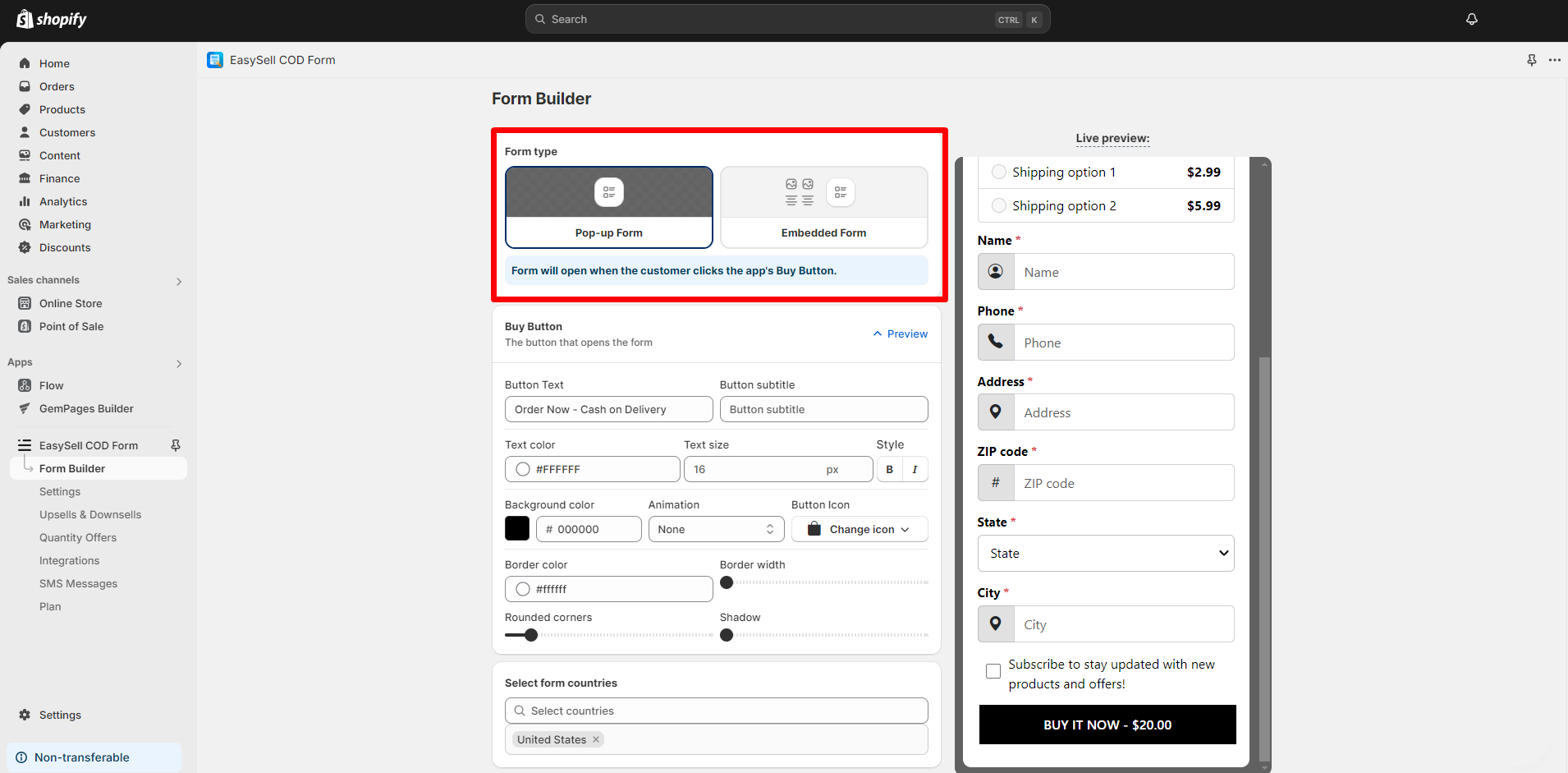
Task: Toggle italic style for button text
Action: [x=915, y=469]
